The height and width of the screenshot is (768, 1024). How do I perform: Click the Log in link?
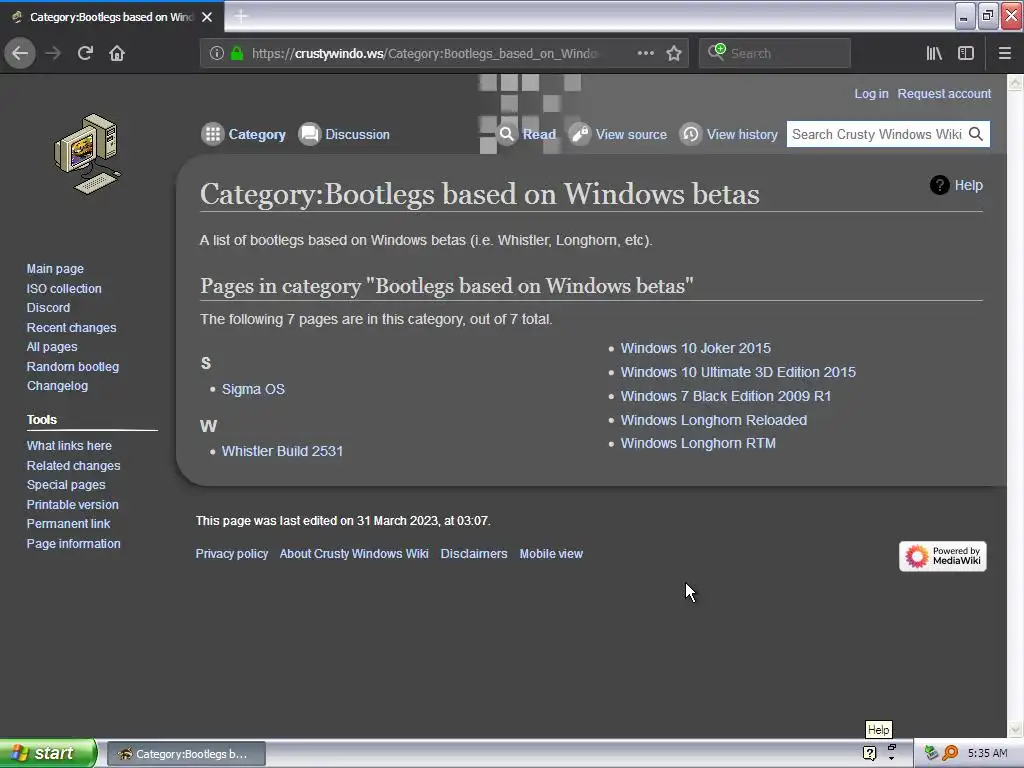(871, 93)
